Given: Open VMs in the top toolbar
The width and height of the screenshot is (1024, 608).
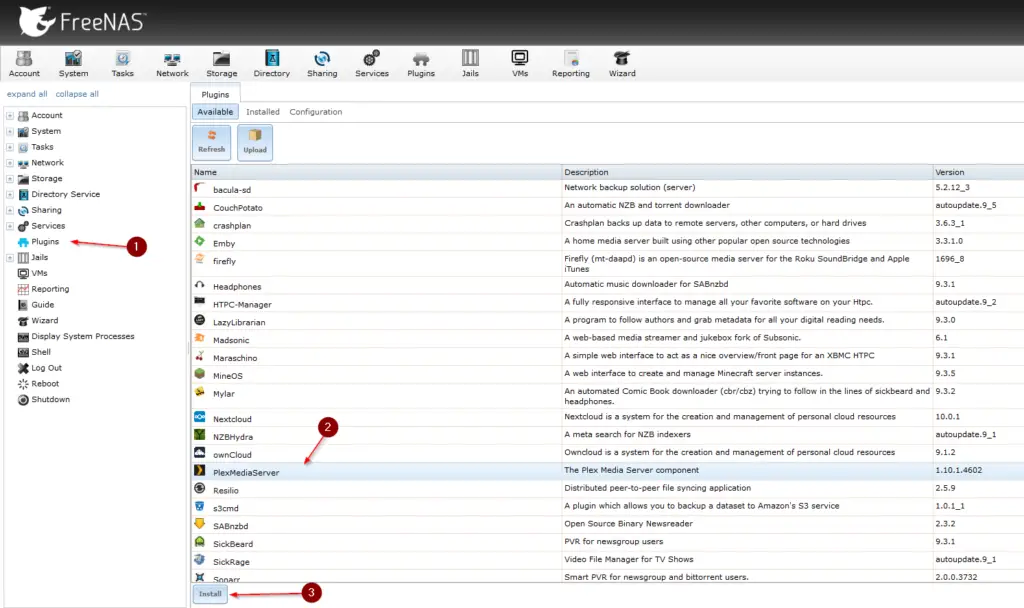Looking at the screenshot, I should coord(520,64).
